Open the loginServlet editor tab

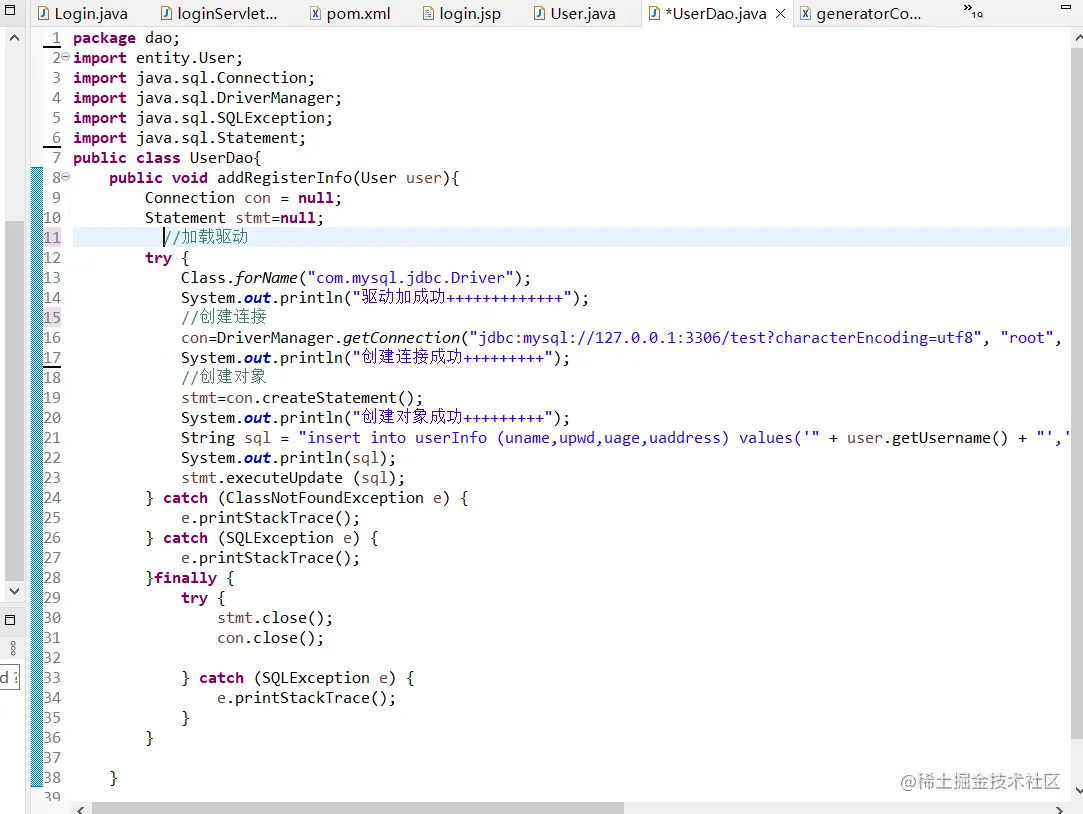pyautogui.click(x=219, y=13)
